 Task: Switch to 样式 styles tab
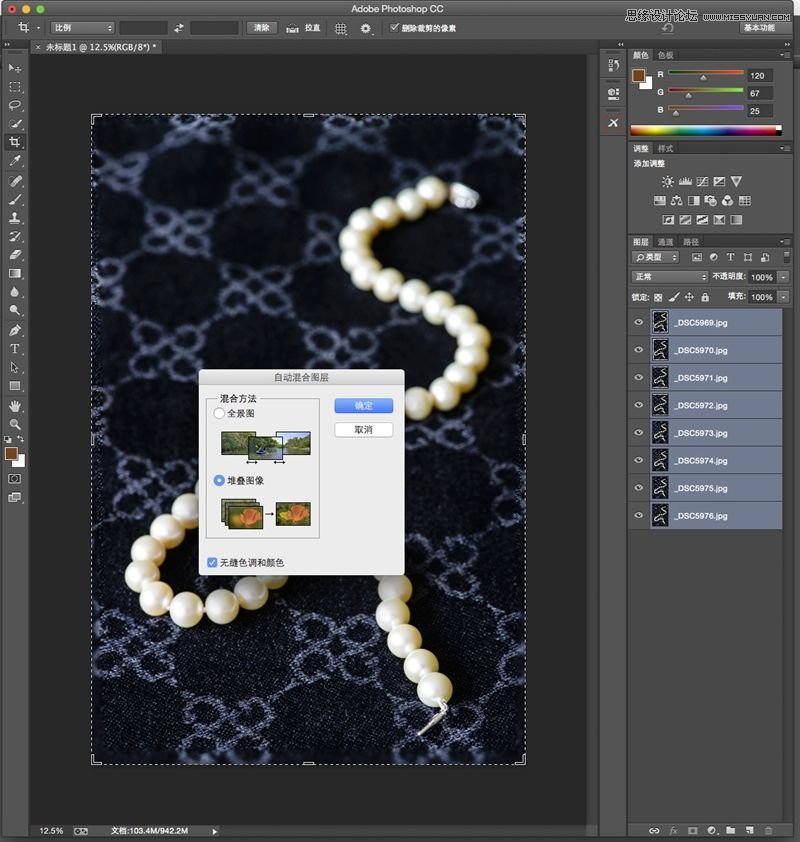(x=665, y=149)
